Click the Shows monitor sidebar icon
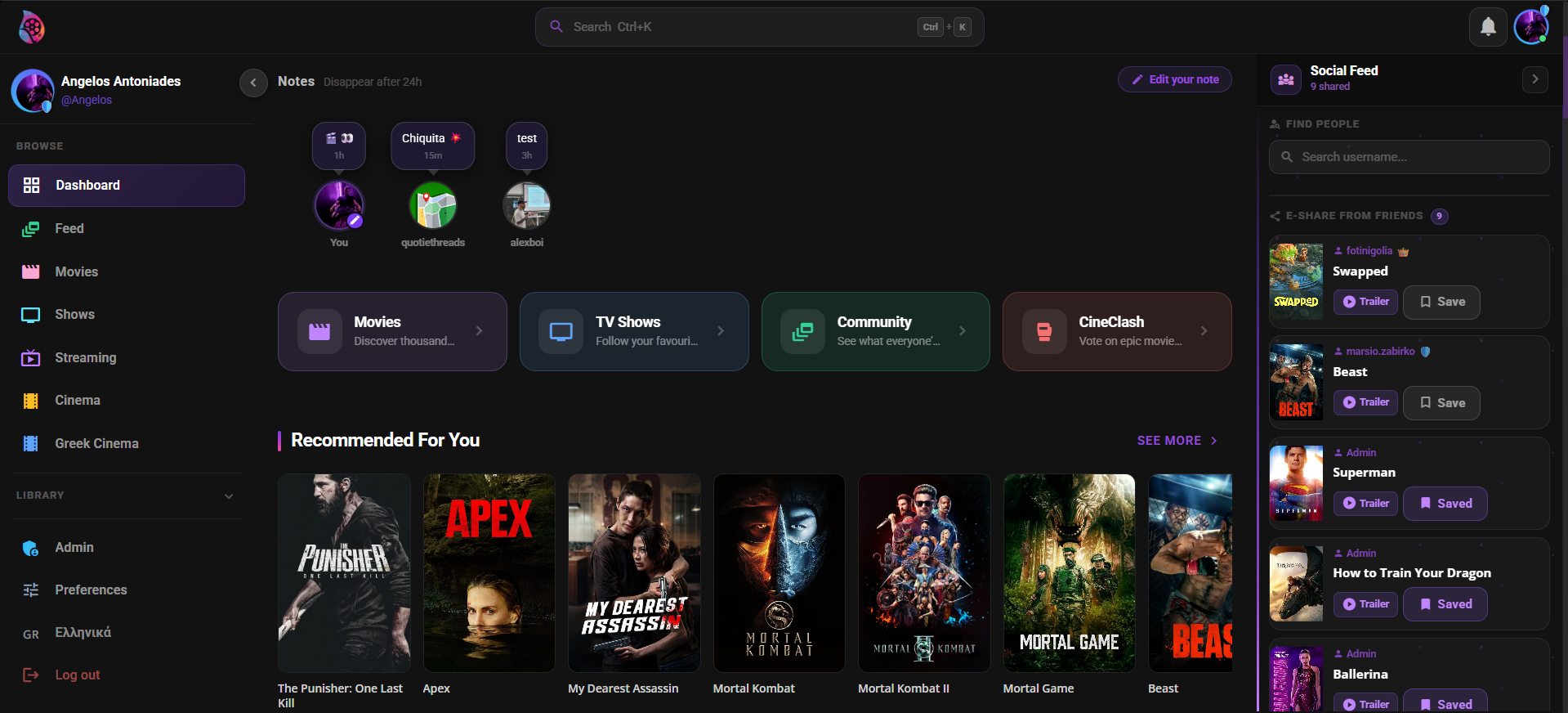The height and width of the screenshot is (713, 1568). (31, 315)
